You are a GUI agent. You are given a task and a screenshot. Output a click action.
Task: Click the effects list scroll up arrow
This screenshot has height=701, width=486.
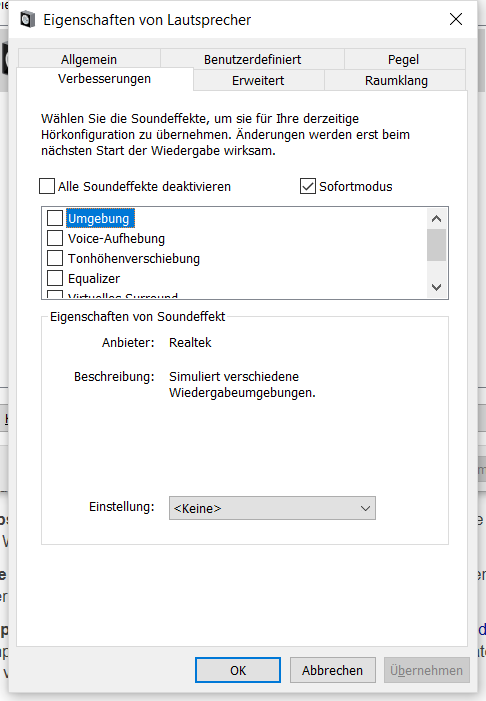point(436,219)
